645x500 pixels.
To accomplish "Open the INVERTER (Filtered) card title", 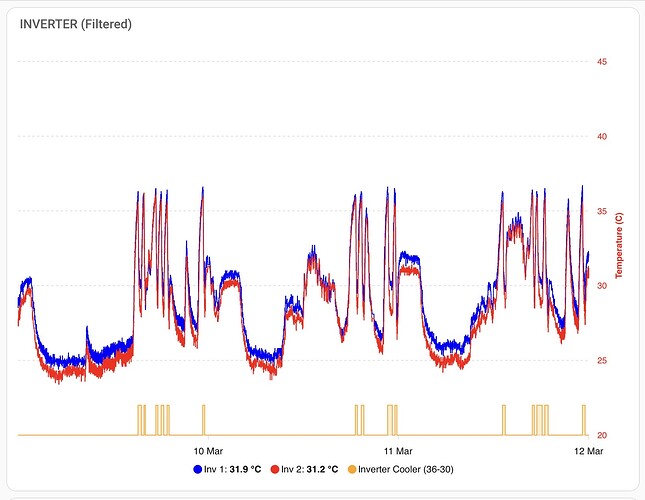I will 76,23.
